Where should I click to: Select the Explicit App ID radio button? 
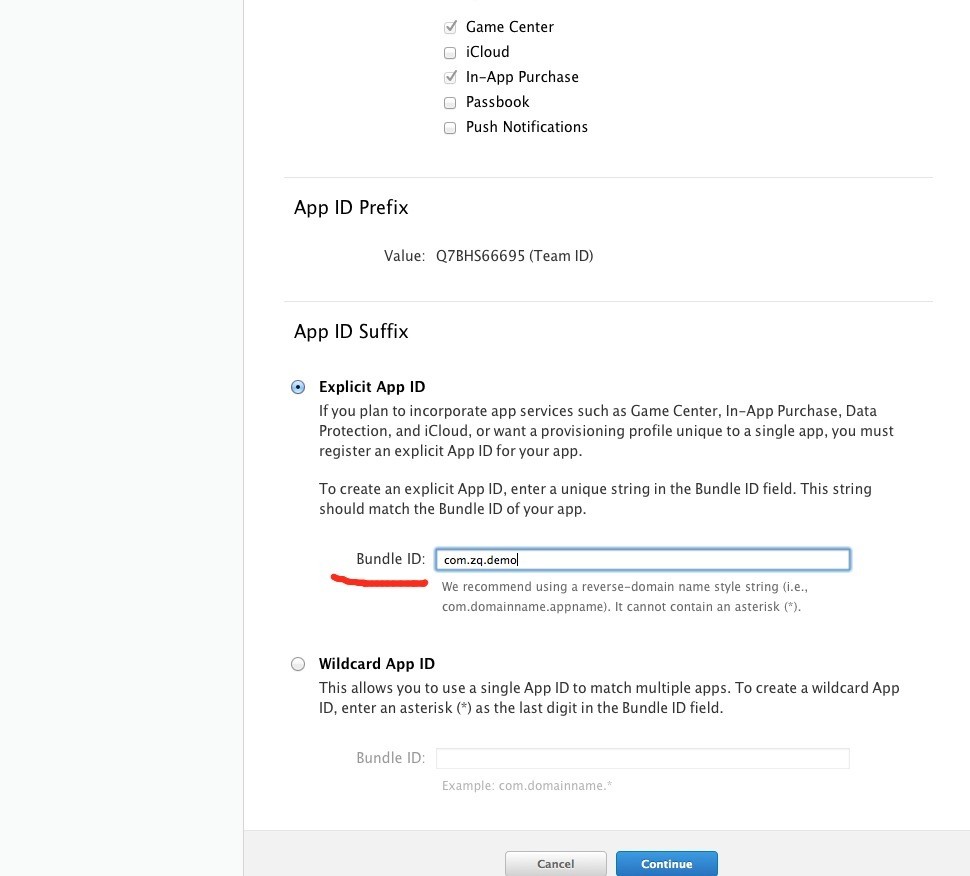pos(298,387)
